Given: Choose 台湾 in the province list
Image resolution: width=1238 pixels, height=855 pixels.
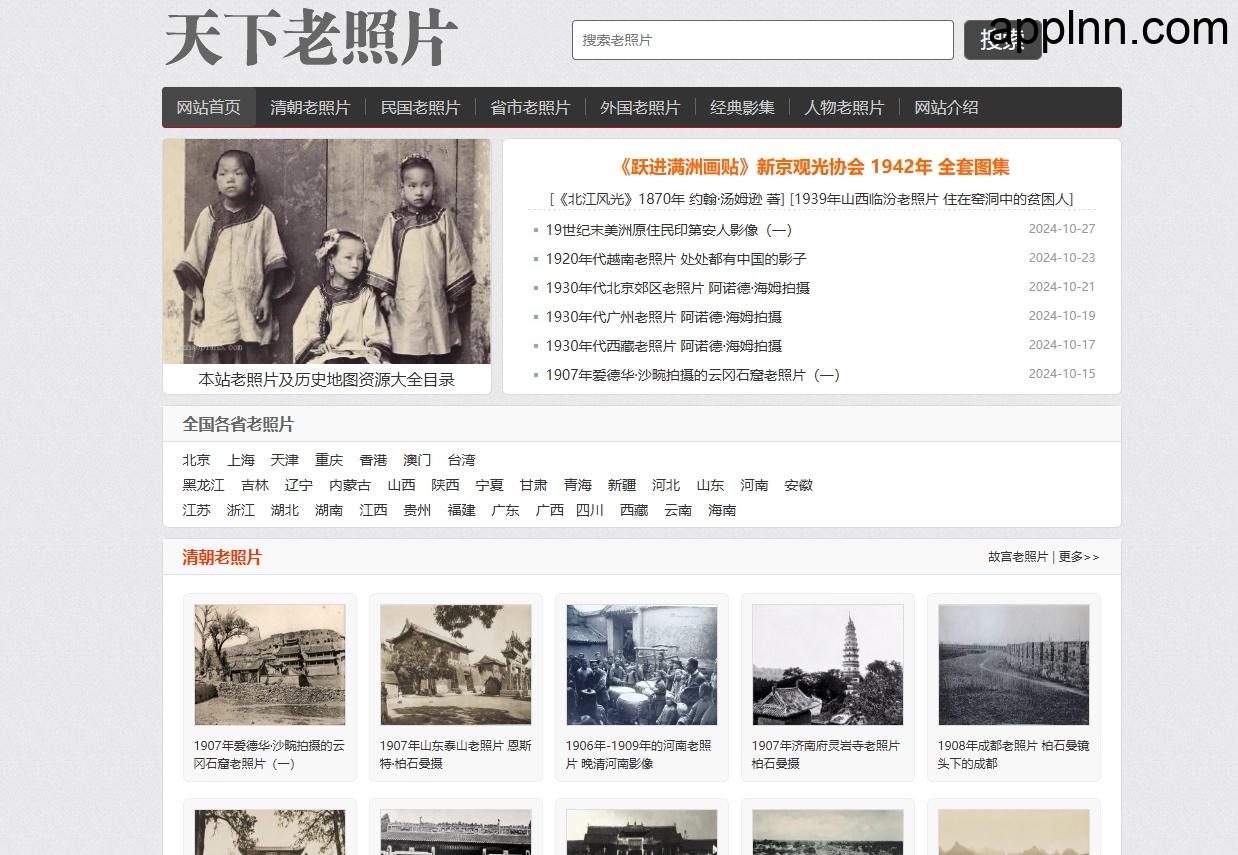Looking at the screenshot, I should click(x=461, y=460).
